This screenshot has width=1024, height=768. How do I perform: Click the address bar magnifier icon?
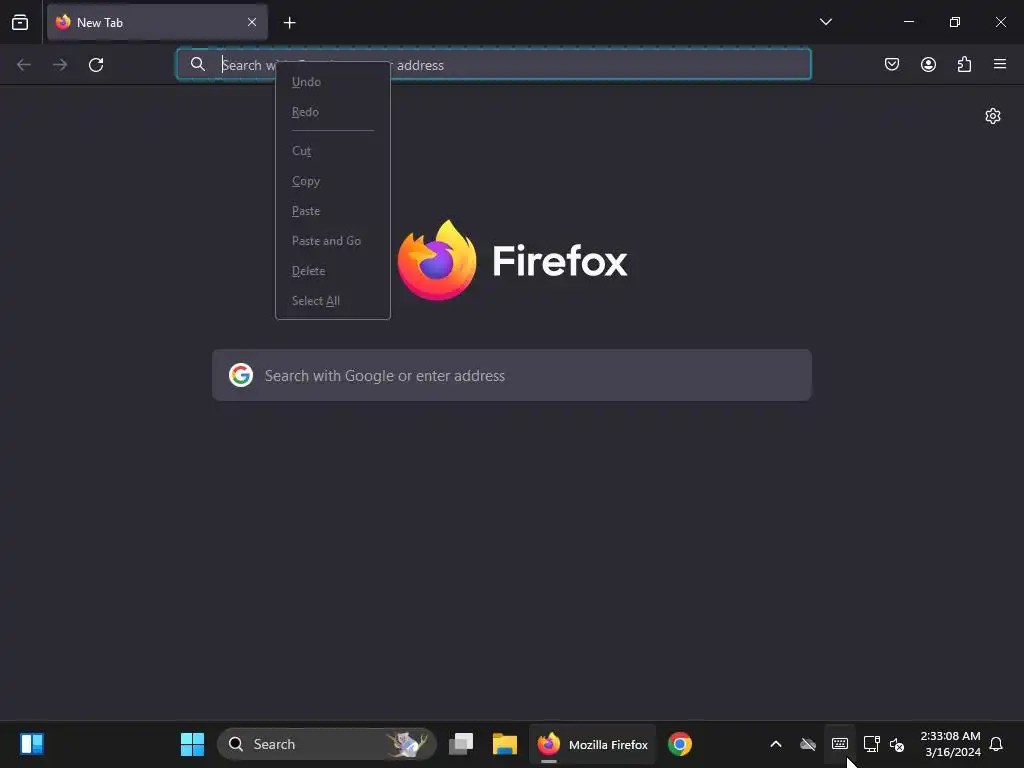[x=197, y=64]
